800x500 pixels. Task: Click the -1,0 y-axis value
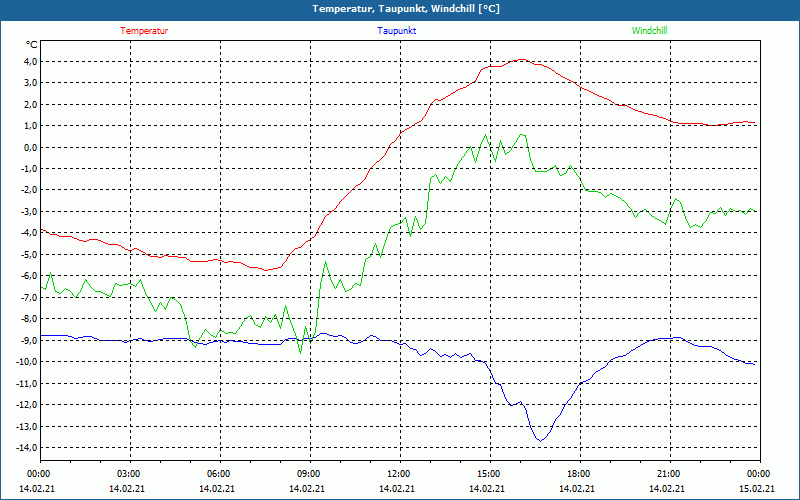point(29,168)
